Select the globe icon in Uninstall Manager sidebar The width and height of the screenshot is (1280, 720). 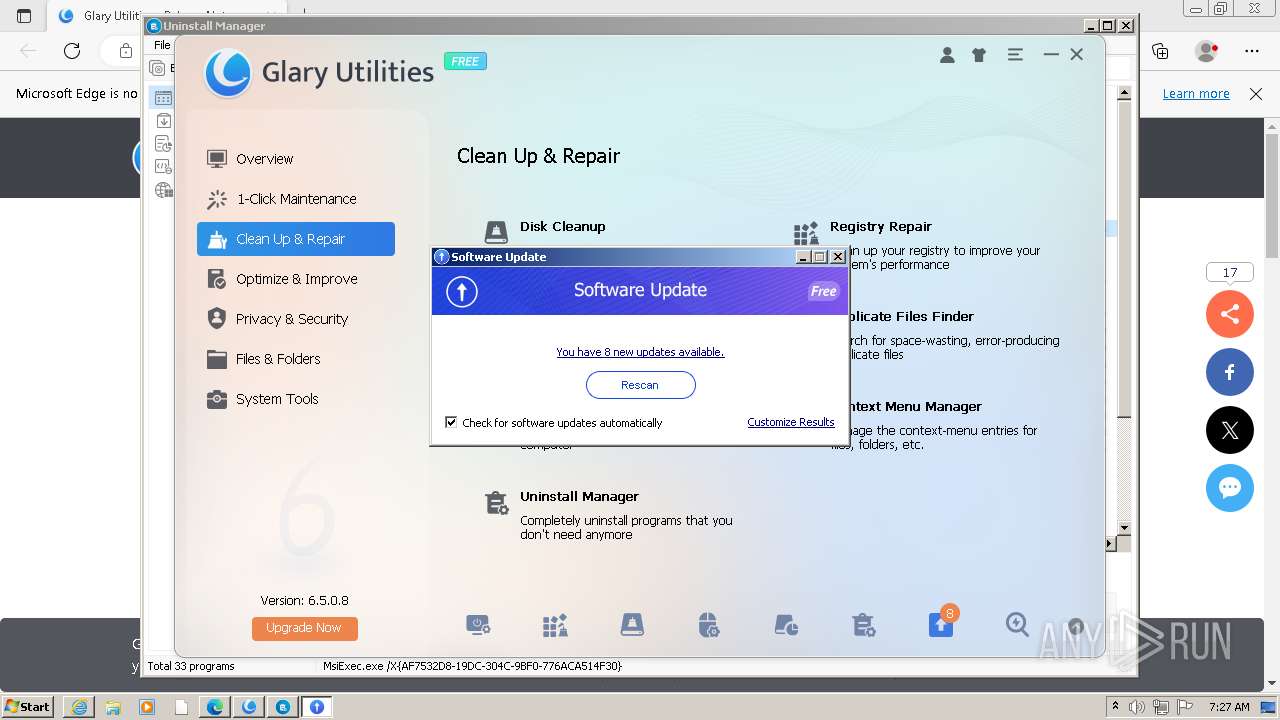click(164, 190)
